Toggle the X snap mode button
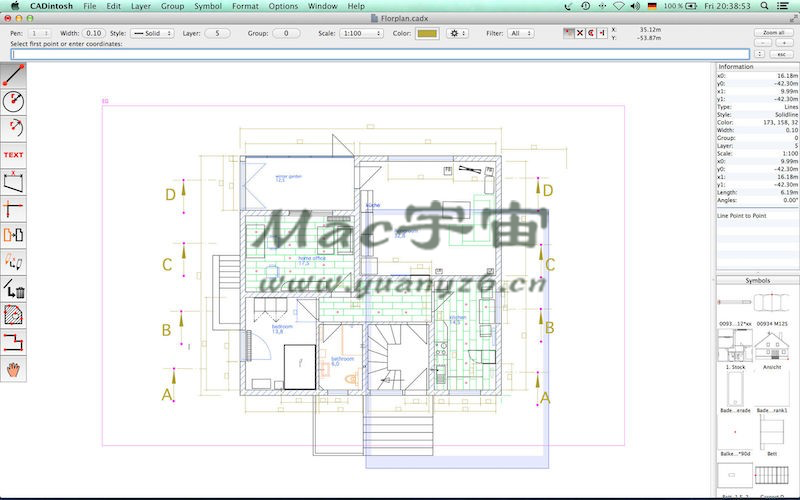This screenshot has height=500, width=800. (579, 33)
